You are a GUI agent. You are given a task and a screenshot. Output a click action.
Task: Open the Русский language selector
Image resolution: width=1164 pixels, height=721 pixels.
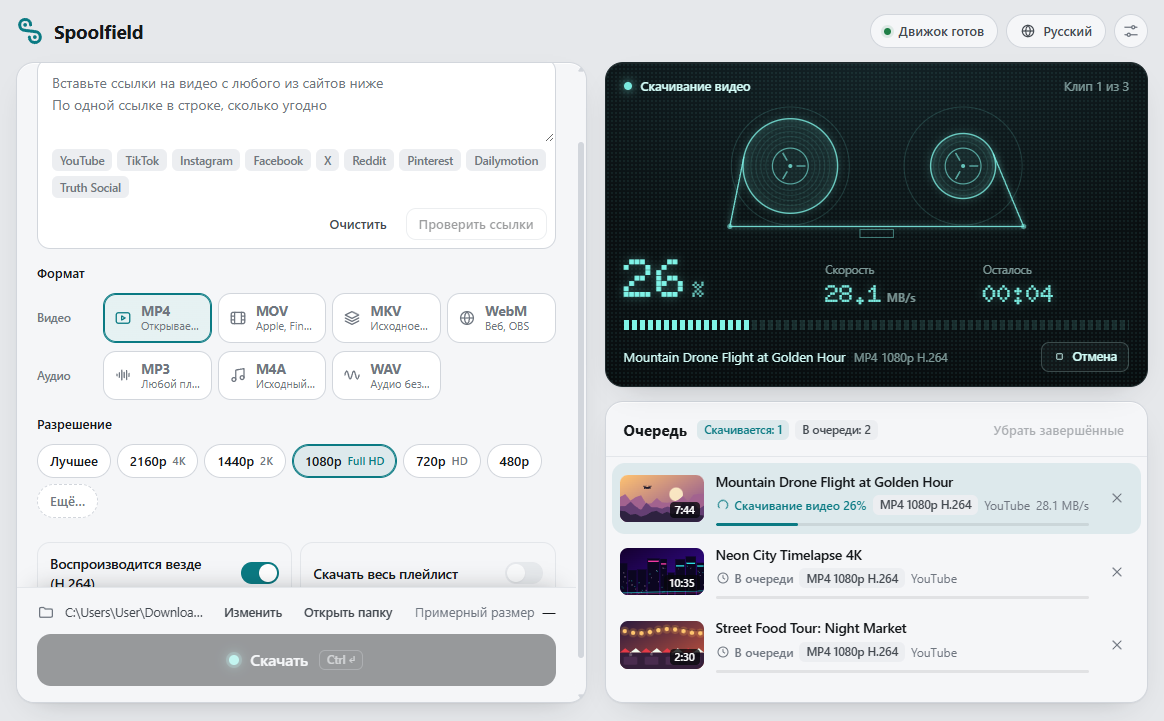1056,31
